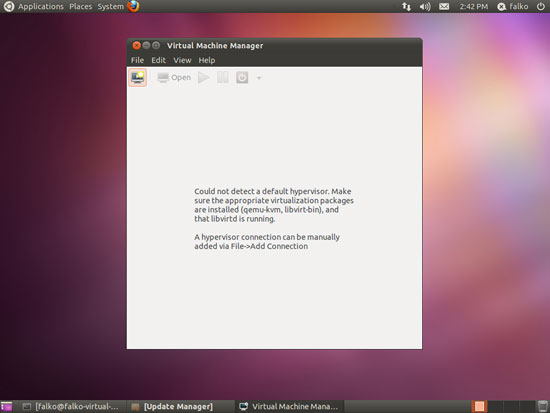Click the Open button in toolbar
This screenshot has width=550, height=413.
pyautogui.click(x=174, y=78)
